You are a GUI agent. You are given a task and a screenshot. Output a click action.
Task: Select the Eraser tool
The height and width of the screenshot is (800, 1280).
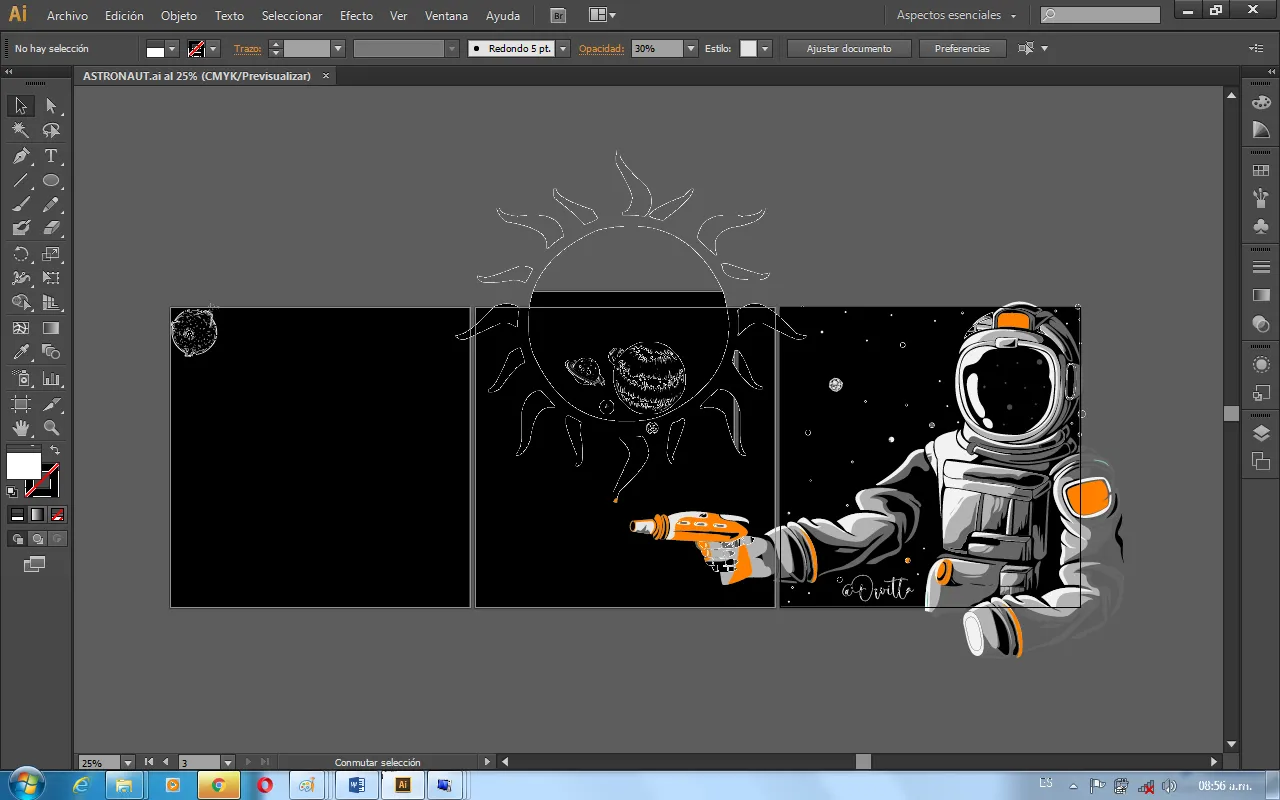pos(51,229)
